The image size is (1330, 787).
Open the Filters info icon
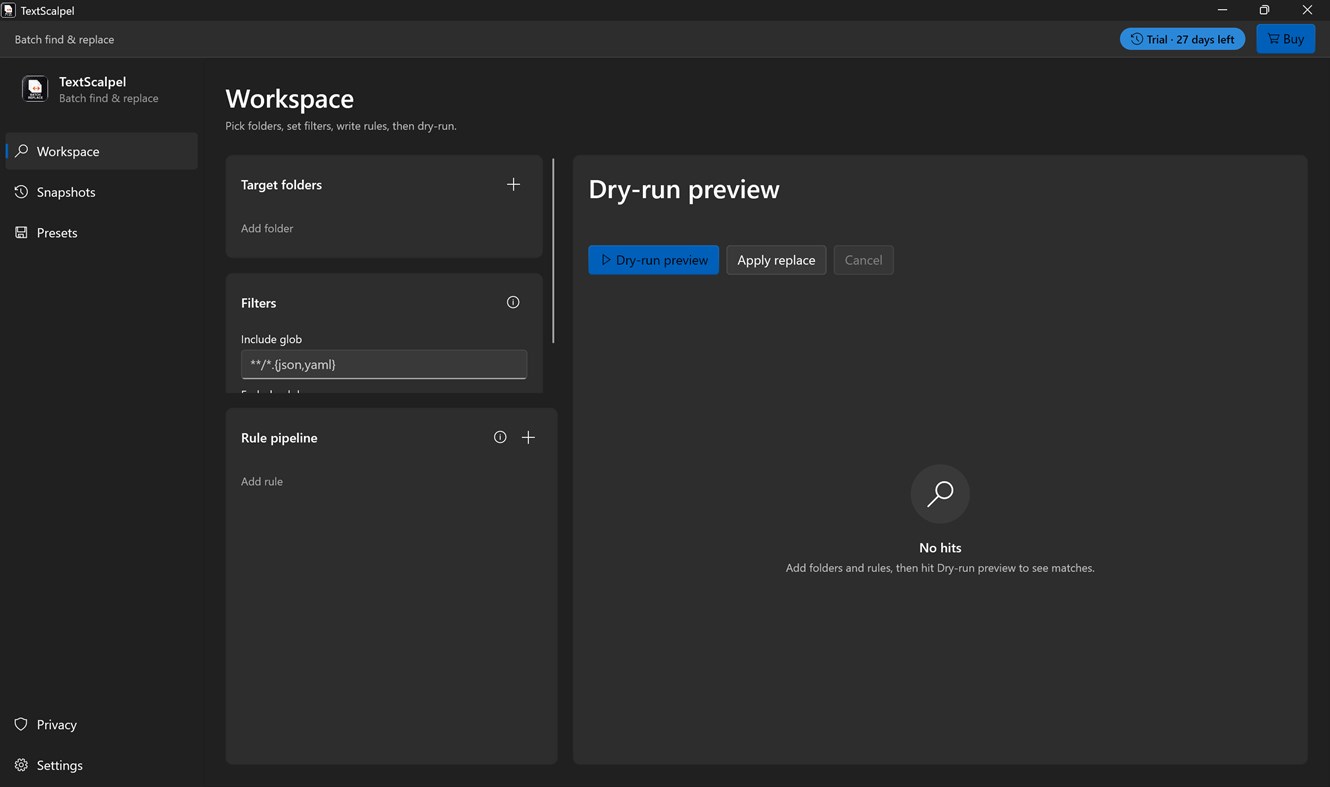tap(513, 302)
